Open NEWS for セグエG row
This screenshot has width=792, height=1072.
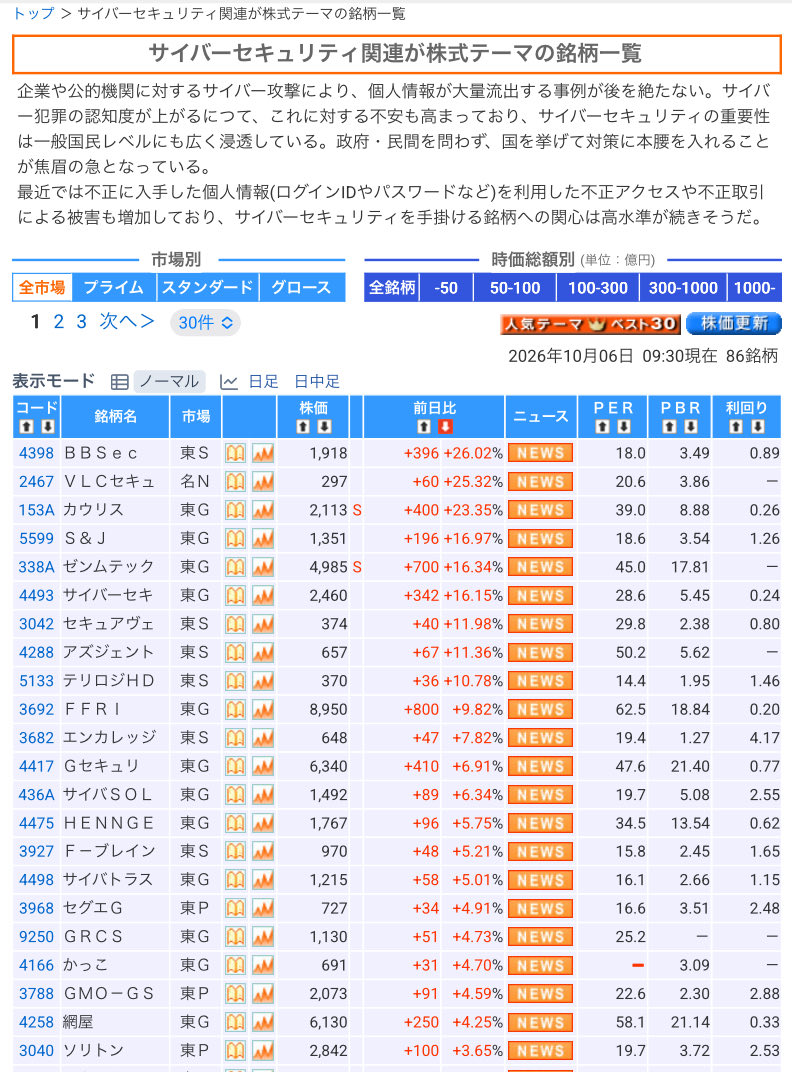[540, 909]
